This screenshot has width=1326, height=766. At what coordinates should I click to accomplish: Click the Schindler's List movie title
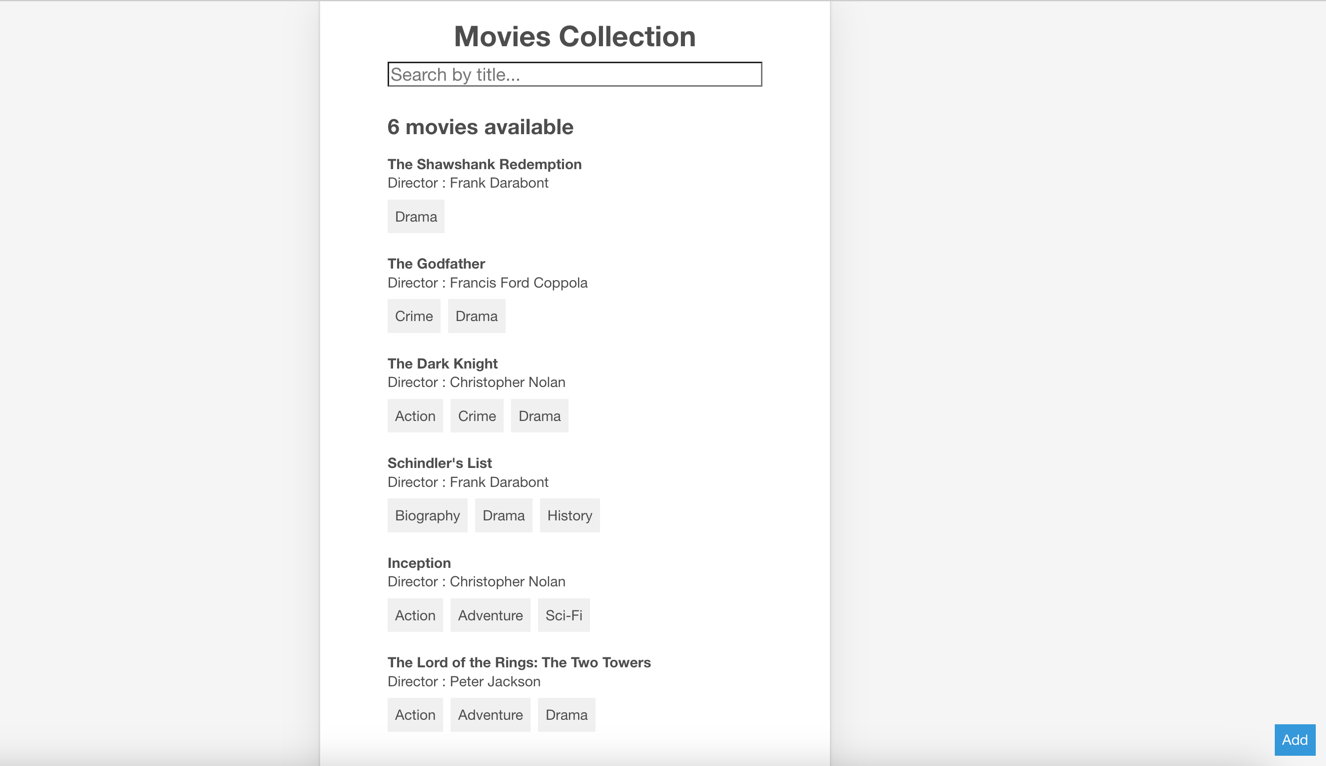tap(439, 463)
